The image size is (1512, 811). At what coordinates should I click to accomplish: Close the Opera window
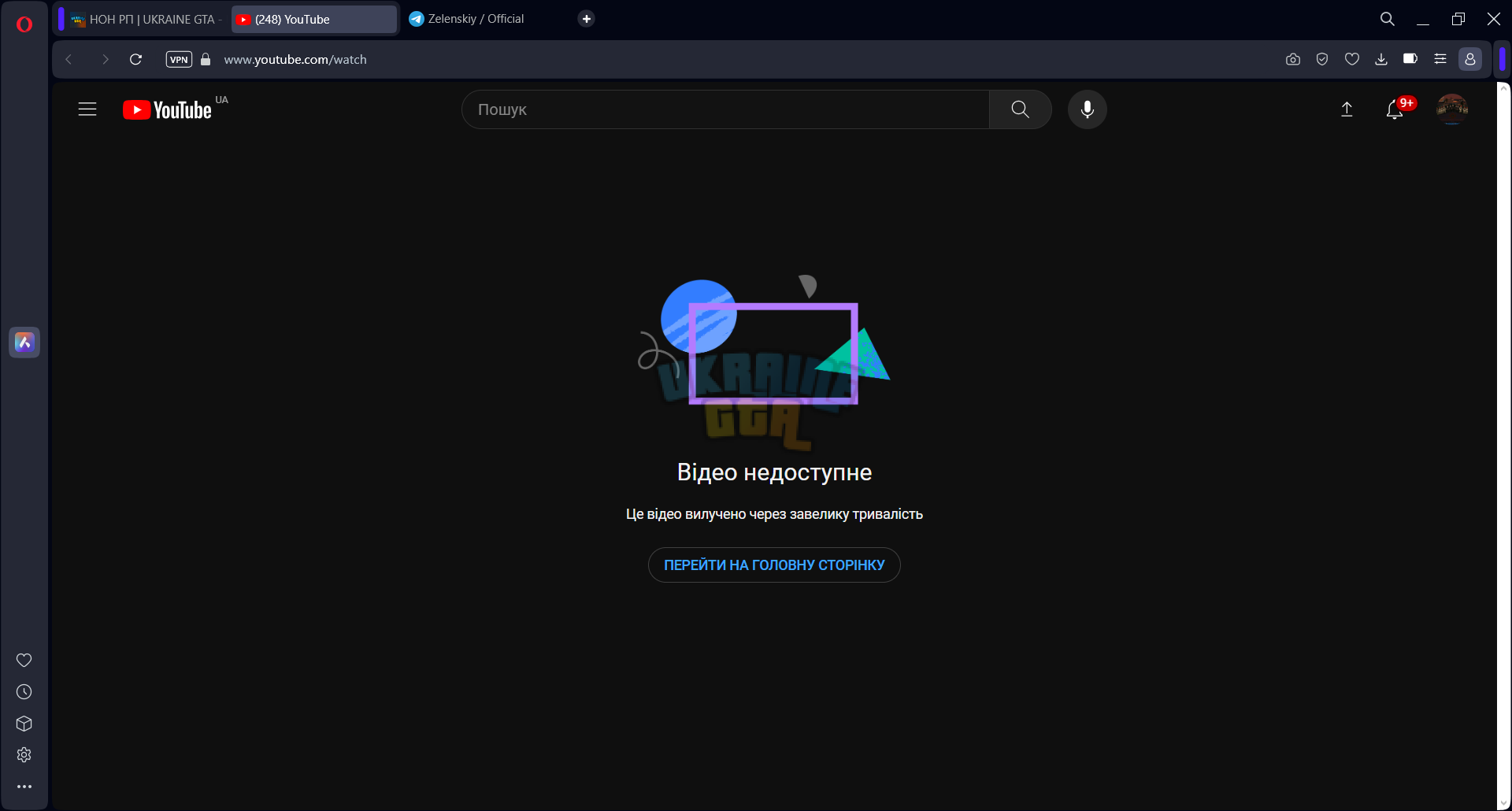tap(1494, 19)
